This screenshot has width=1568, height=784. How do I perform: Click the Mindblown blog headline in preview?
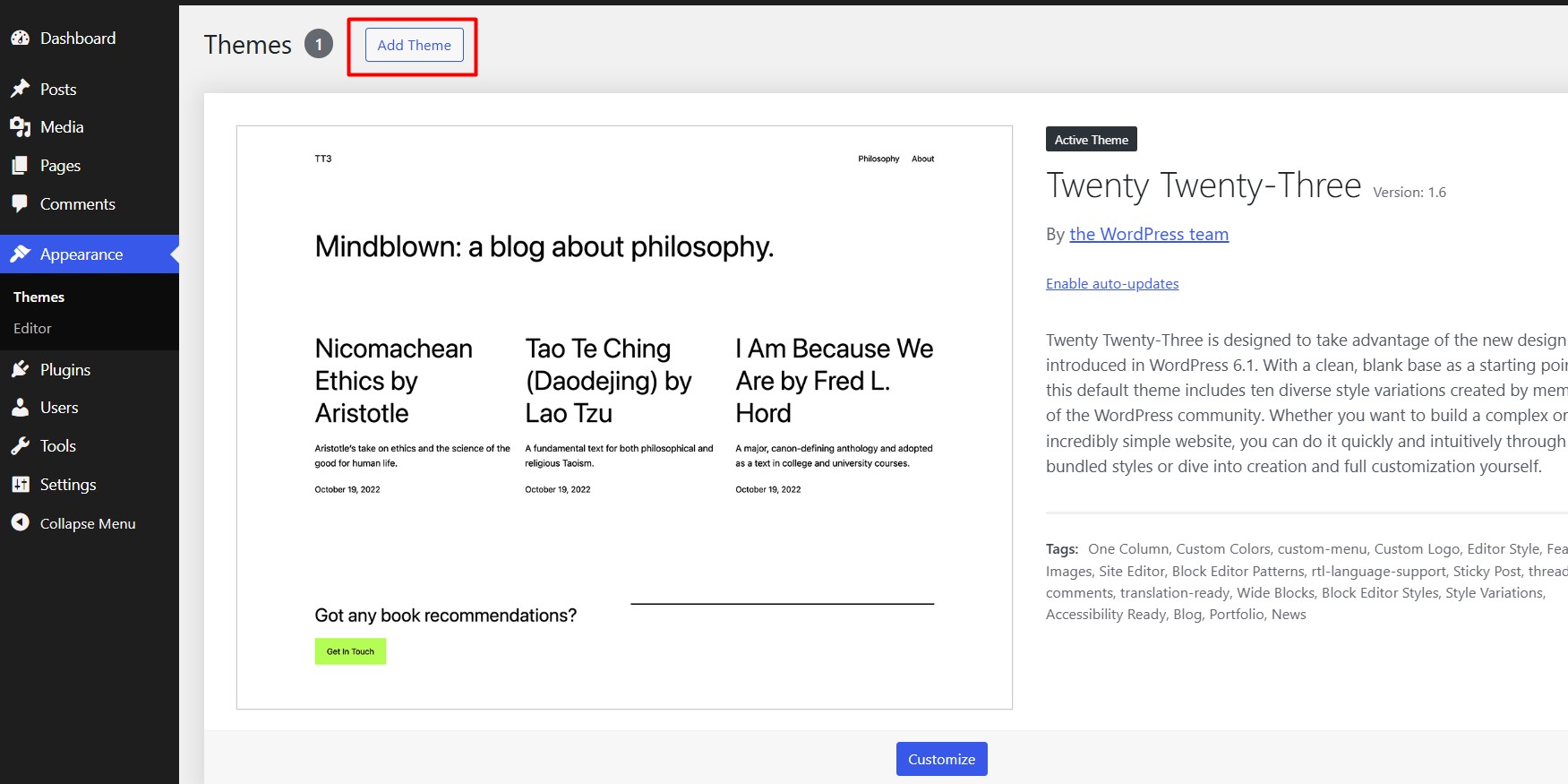(x=544, y=246)
